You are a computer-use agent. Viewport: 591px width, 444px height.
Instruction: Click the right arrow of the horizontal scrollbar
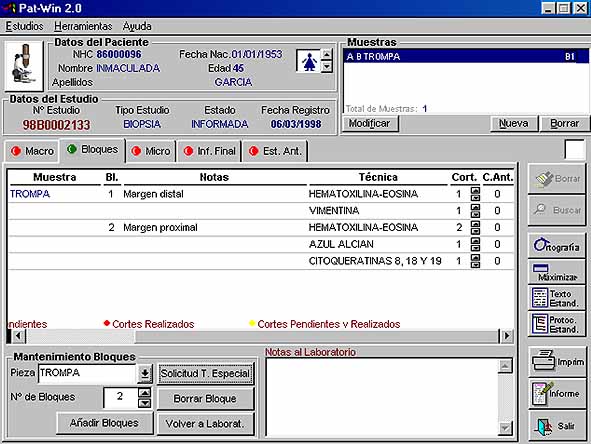[x=507, y=335]
